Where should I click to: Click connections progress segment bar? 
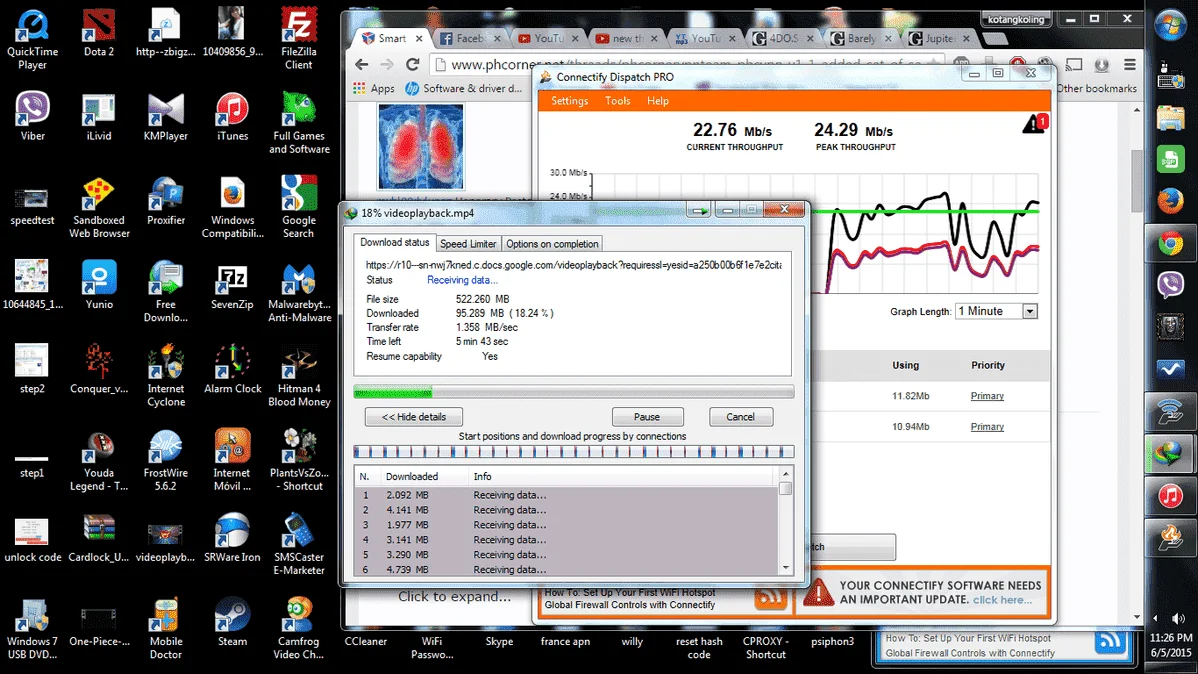pyautogui.click(x=574, y=452)
